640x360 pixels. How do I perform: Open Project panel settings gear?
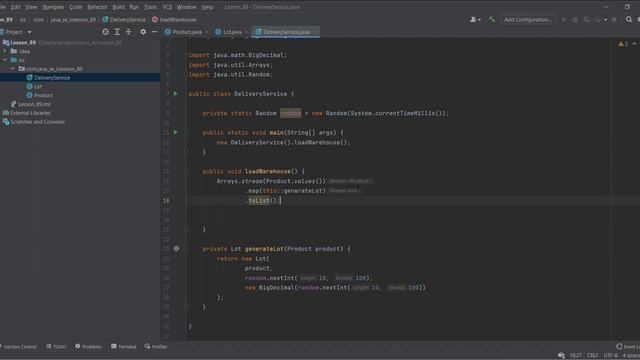pyautogui.click(x=143, y=32)
